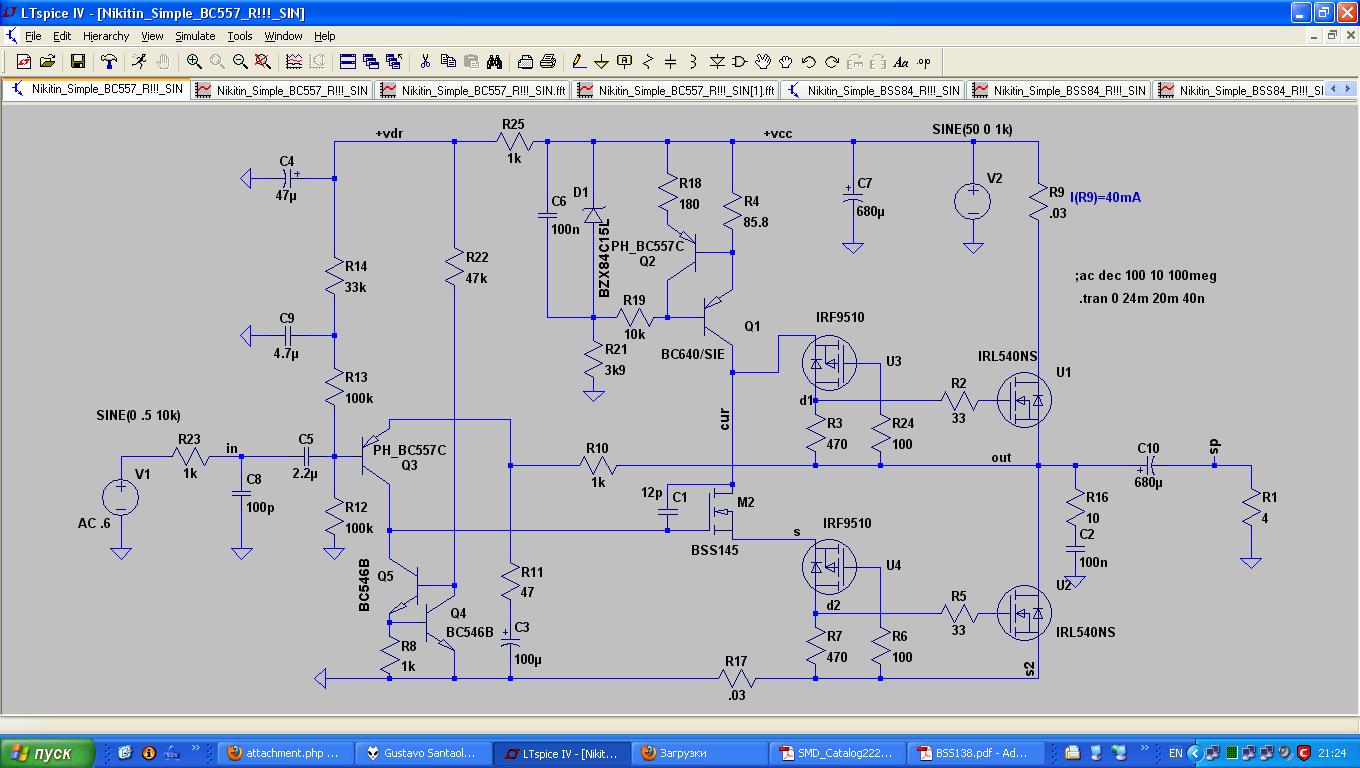Place Component gate icon
Screen dimensions: 1360x768
tap(740, 62)
